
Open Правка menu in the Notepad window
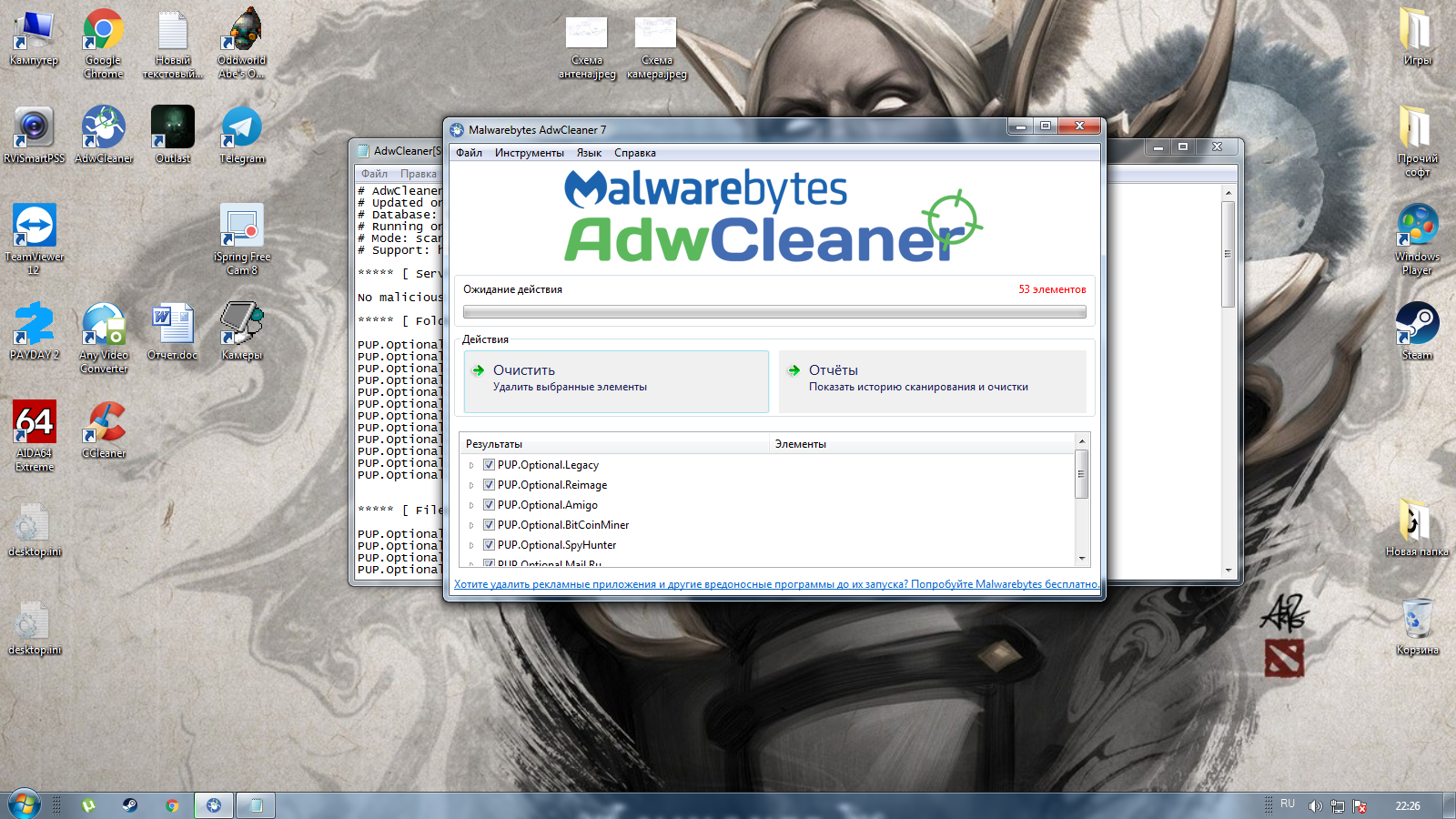(418, 174)
